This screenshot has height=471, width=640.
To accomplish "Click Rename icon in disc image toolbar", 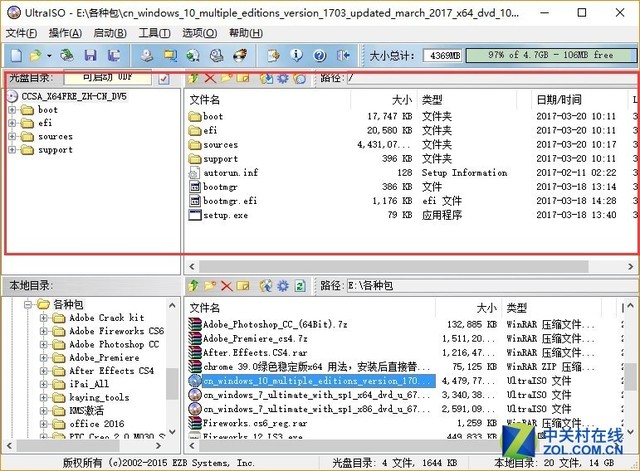I will click(x=243, y=78).
